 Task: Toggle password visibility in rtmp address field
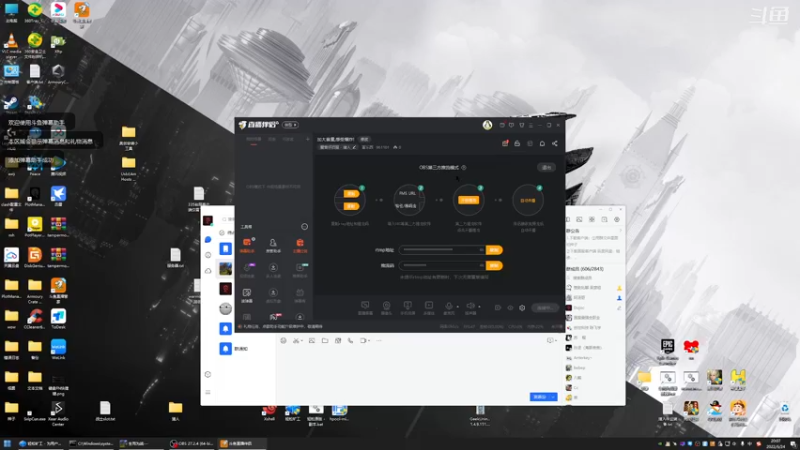tap(481, 250)
